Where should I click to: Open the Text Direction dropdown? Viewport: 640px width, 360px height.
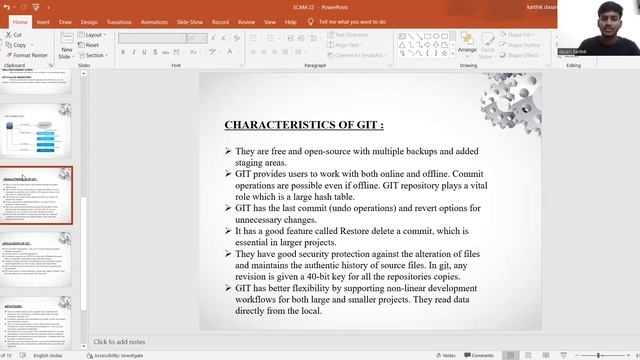[x=350, y=35]
